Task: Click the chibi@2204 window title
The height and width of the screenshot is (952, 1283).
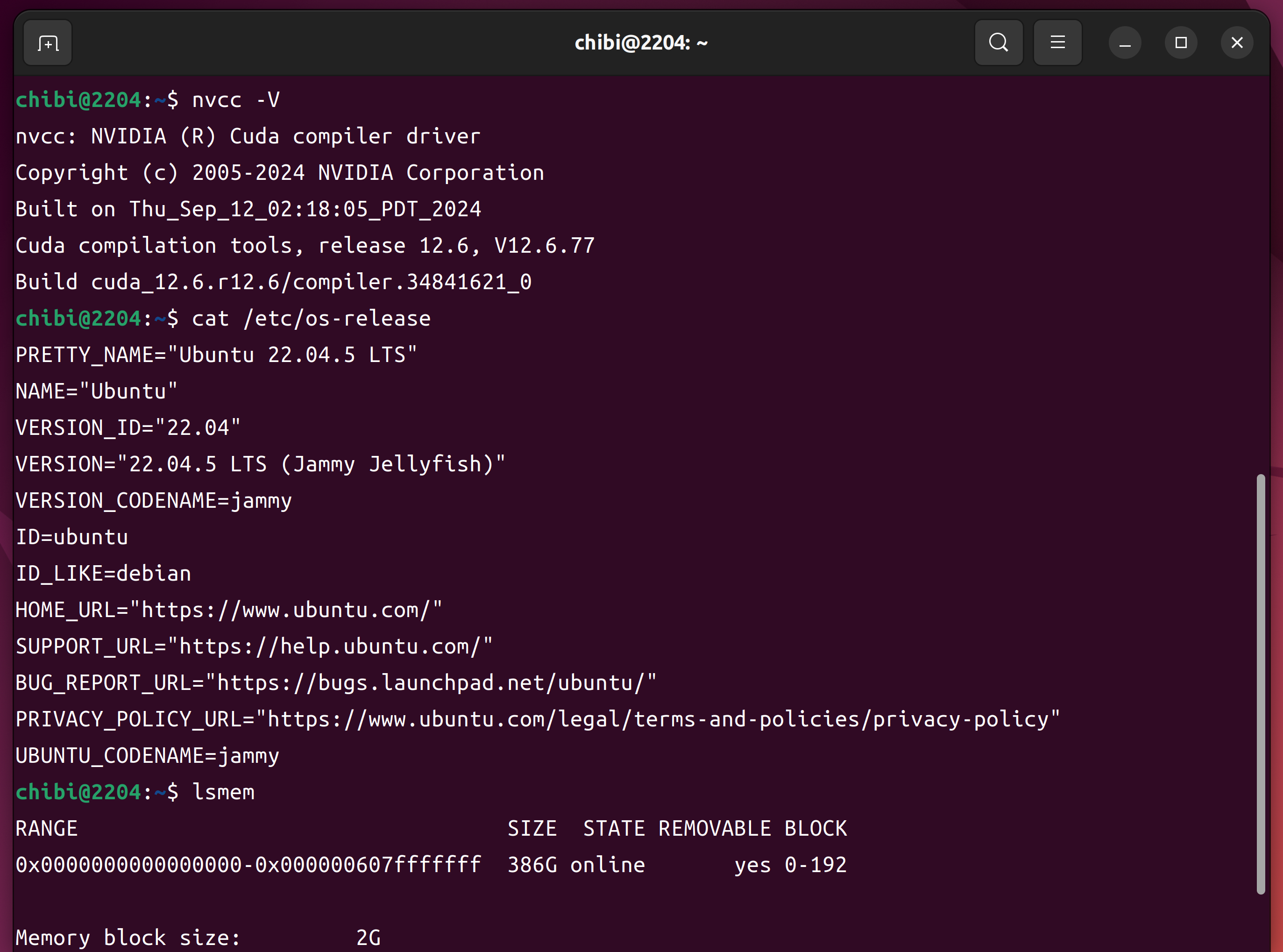Action: (641, 43)
